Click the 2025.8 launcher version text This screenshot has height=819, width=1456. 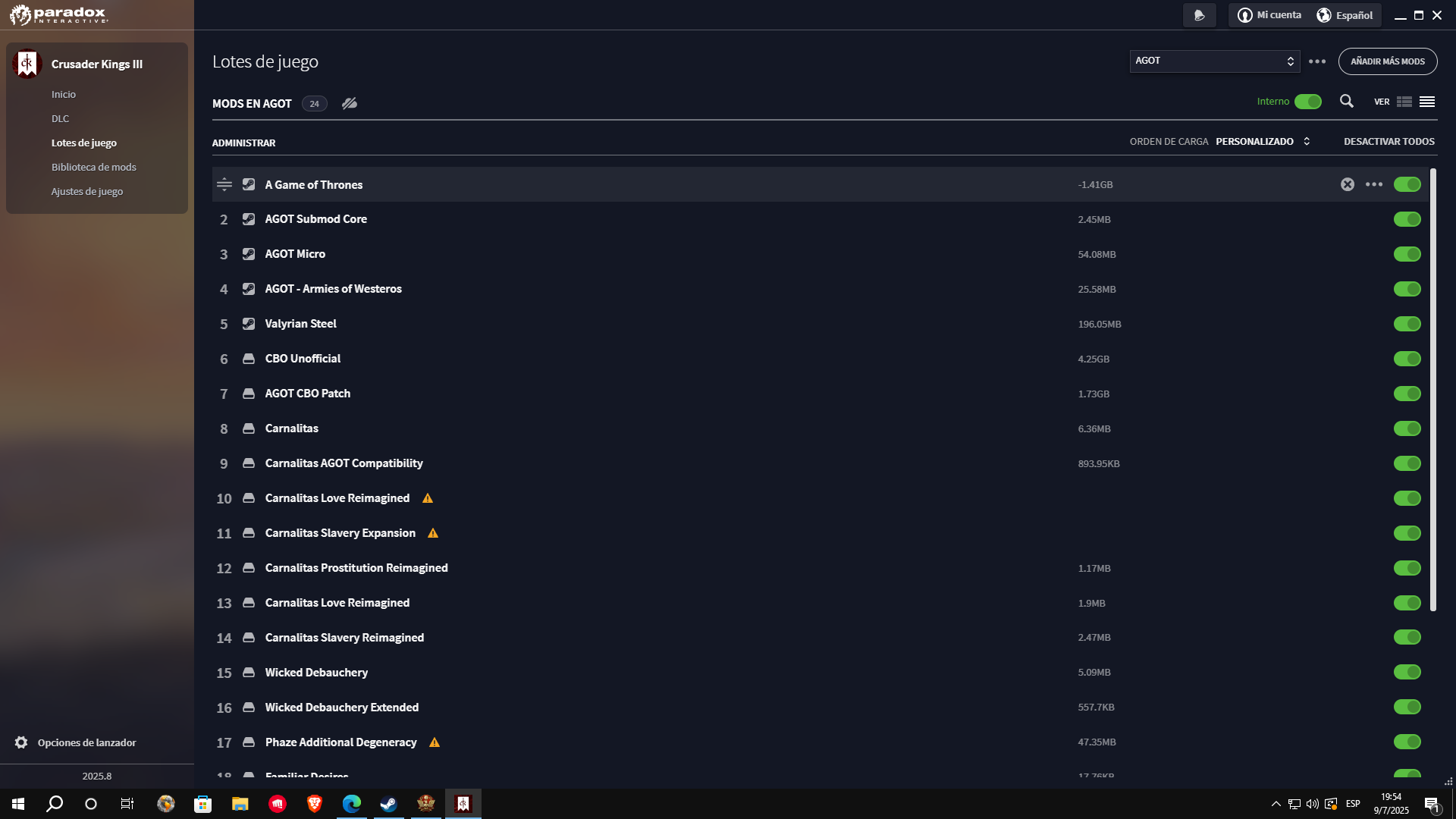pos(97,777)
